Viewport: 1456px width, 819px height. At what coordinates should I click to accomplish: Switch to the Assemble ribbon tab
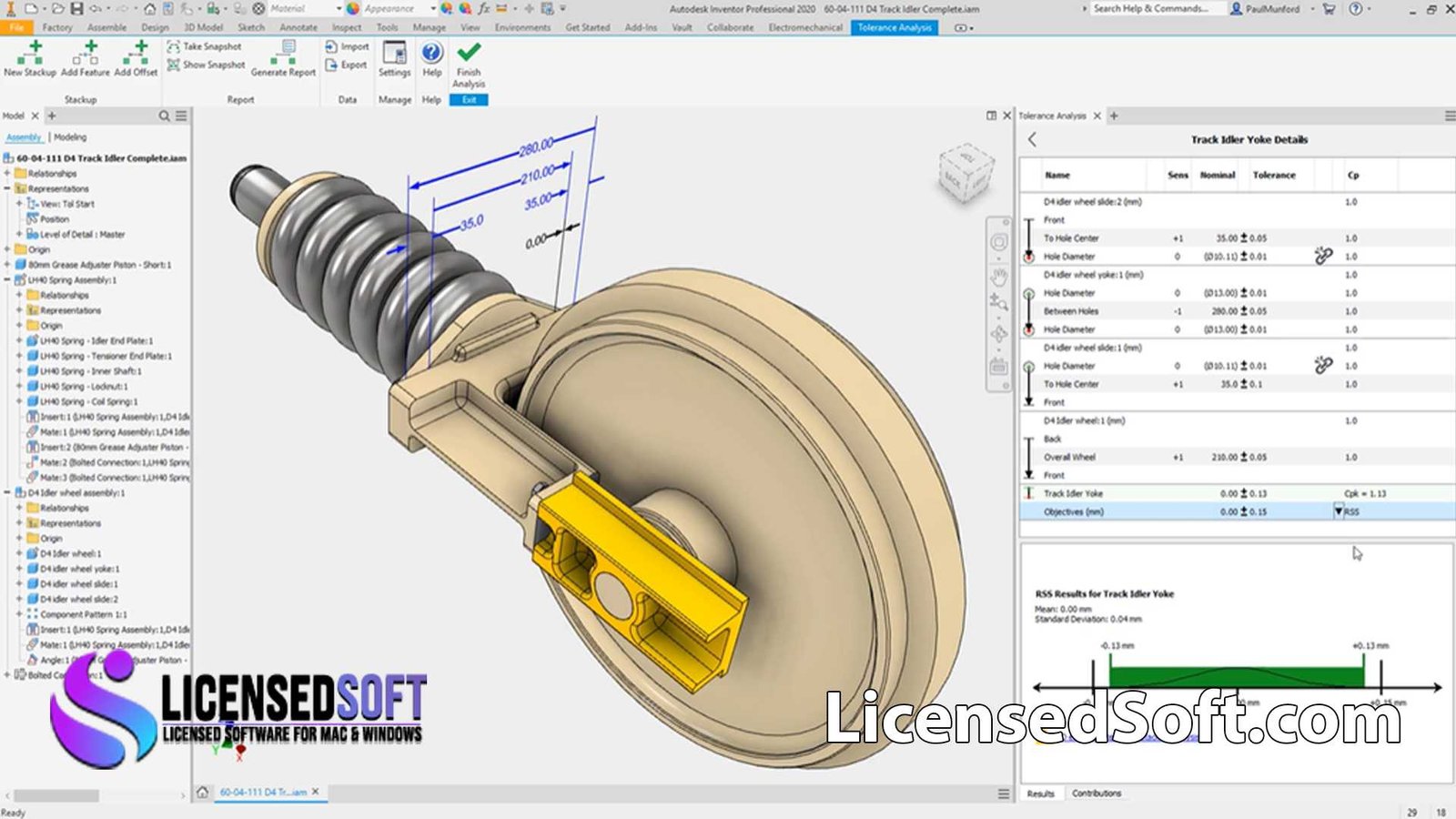pos(106,27)
